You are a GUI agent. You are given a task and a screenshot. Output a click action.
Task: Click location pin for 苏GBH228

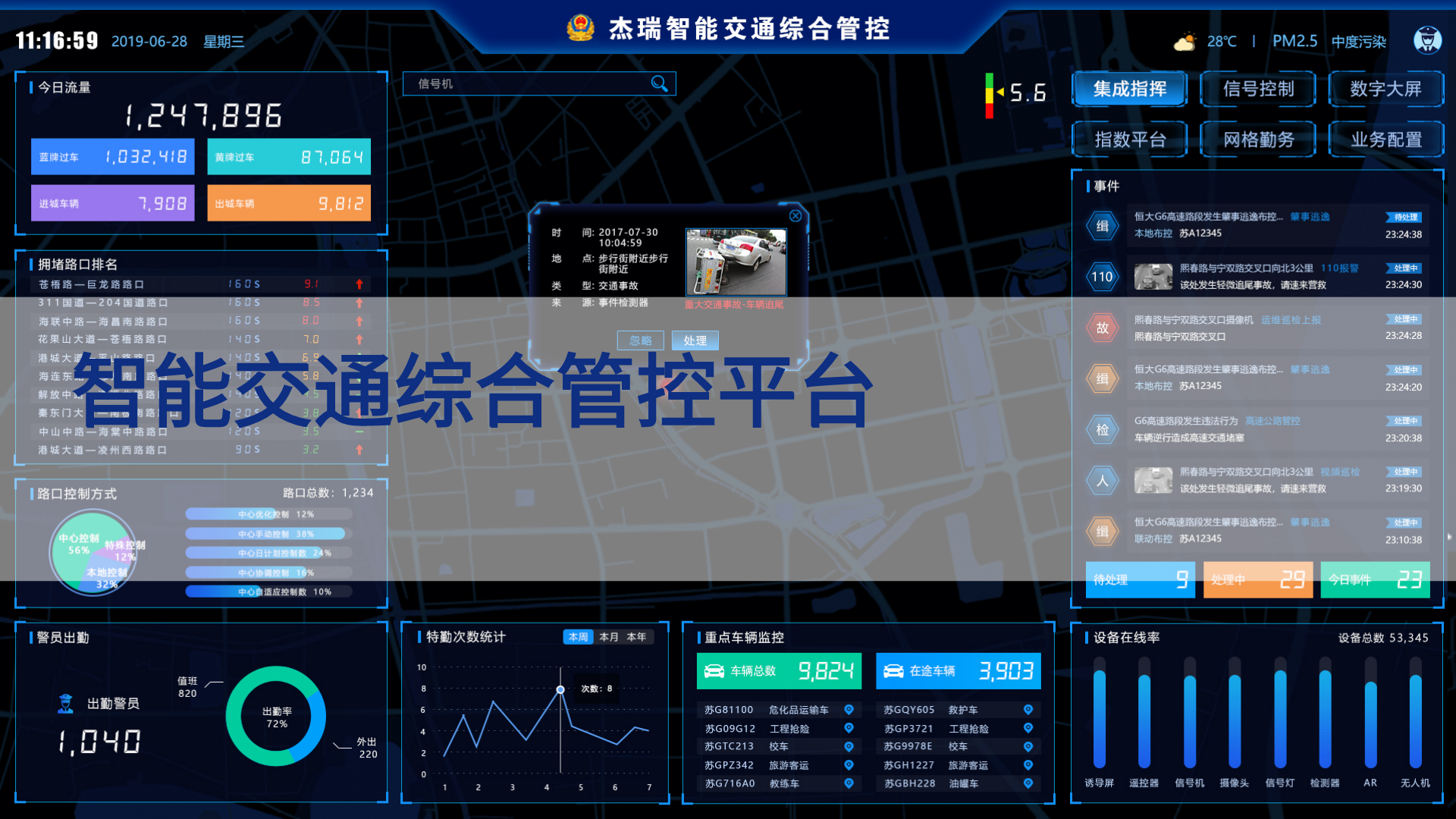1028,783
